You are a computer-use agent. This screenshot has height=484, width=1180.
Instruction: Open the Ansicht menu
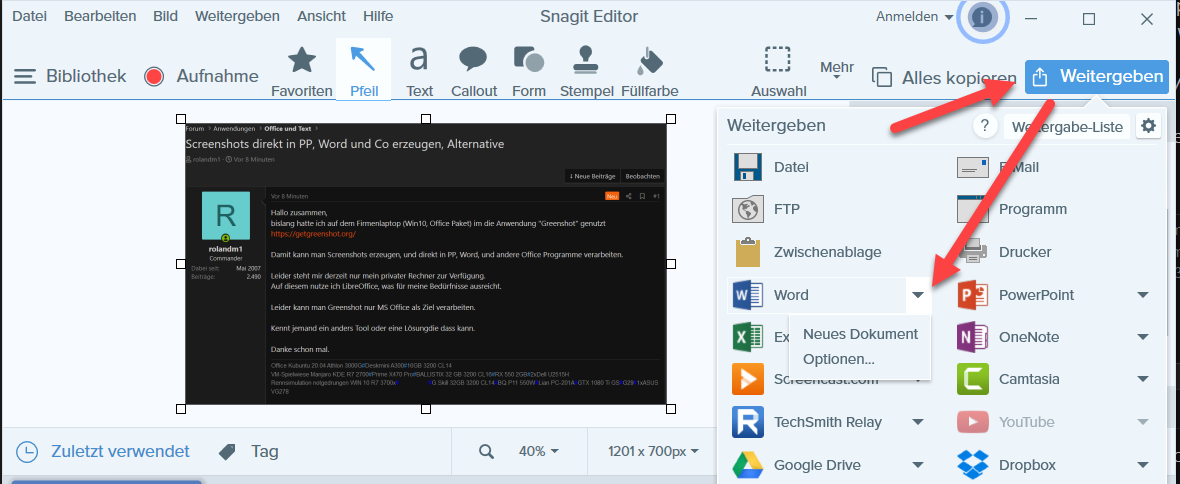321,16
